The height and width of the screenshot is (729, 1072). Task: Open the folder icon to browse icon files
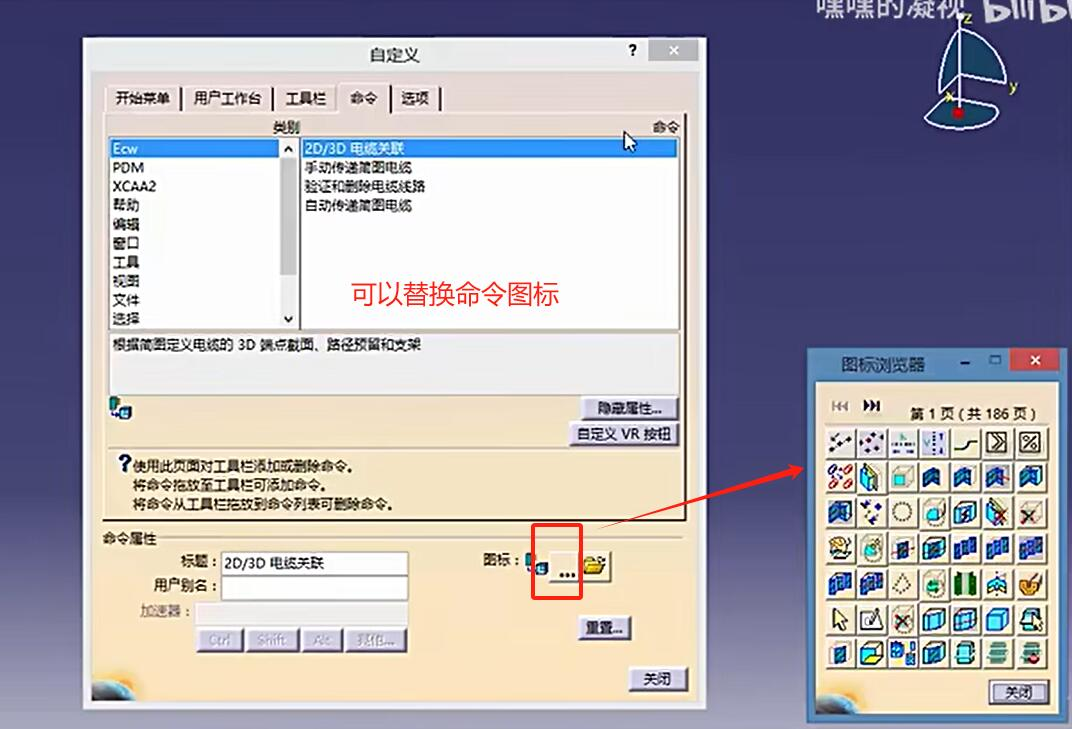click(595, 566)
